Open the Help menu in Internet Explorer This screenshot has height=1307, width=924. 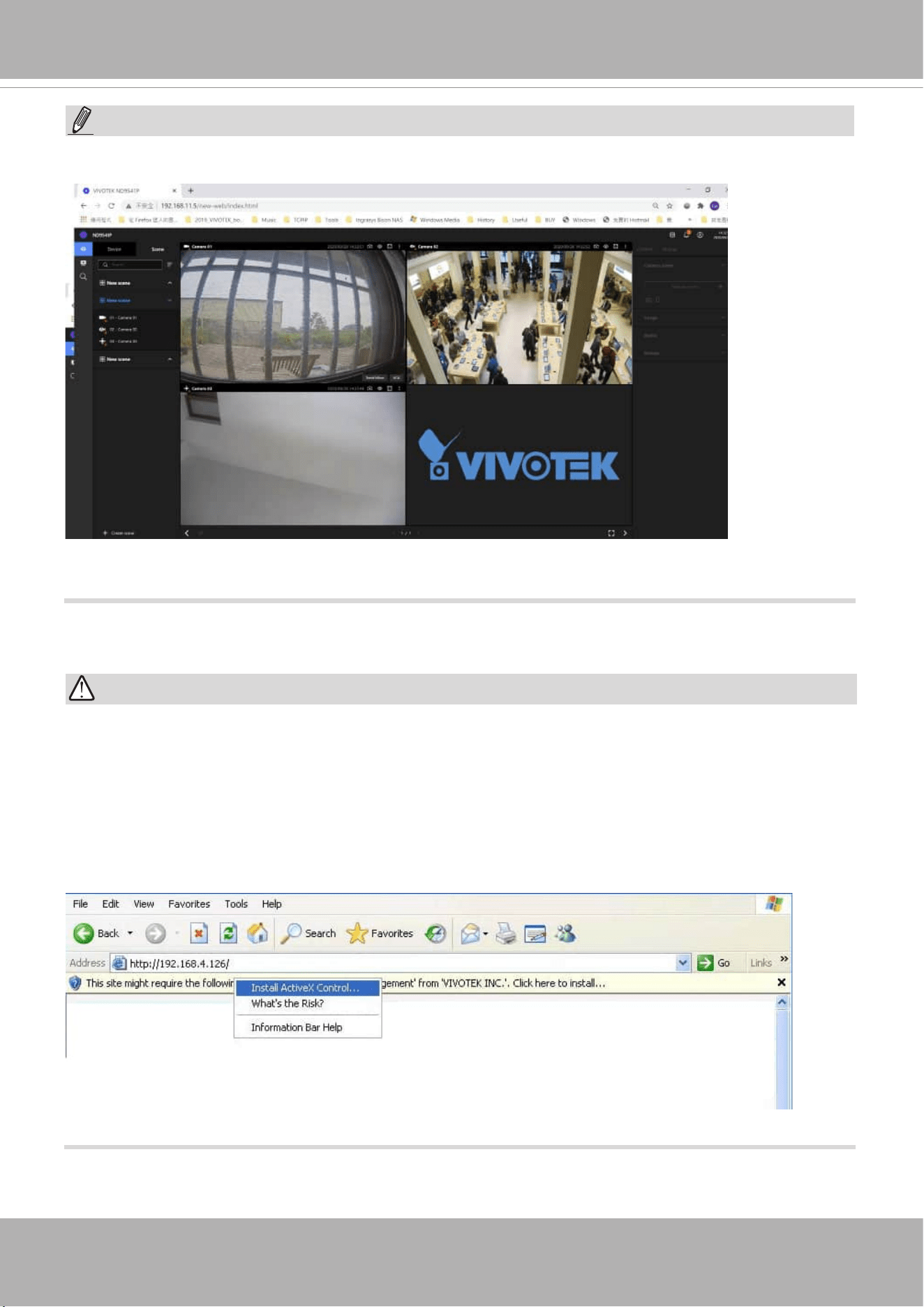pos(271,903)
